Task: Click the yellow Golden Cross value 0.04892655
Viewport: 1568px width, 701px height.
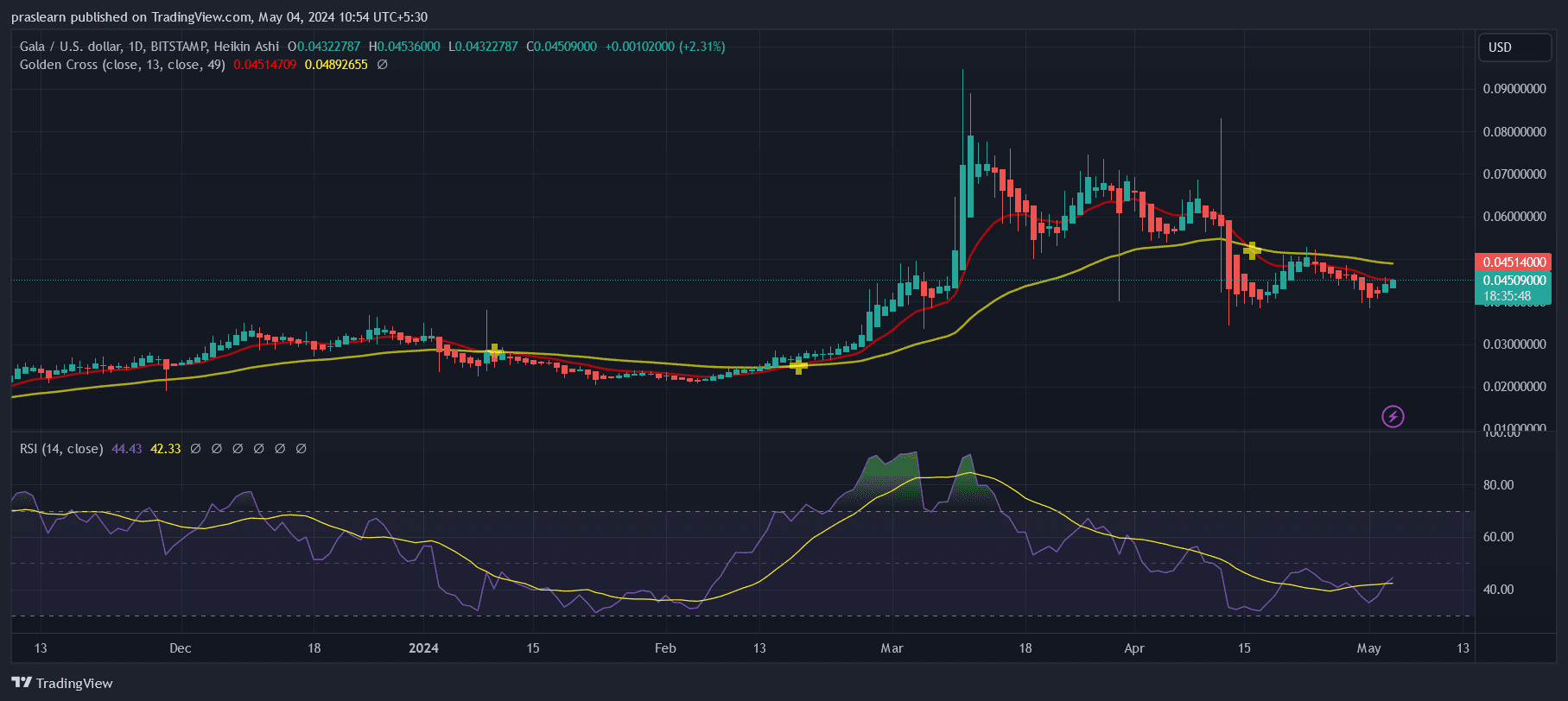Action: tap(336, 65)
